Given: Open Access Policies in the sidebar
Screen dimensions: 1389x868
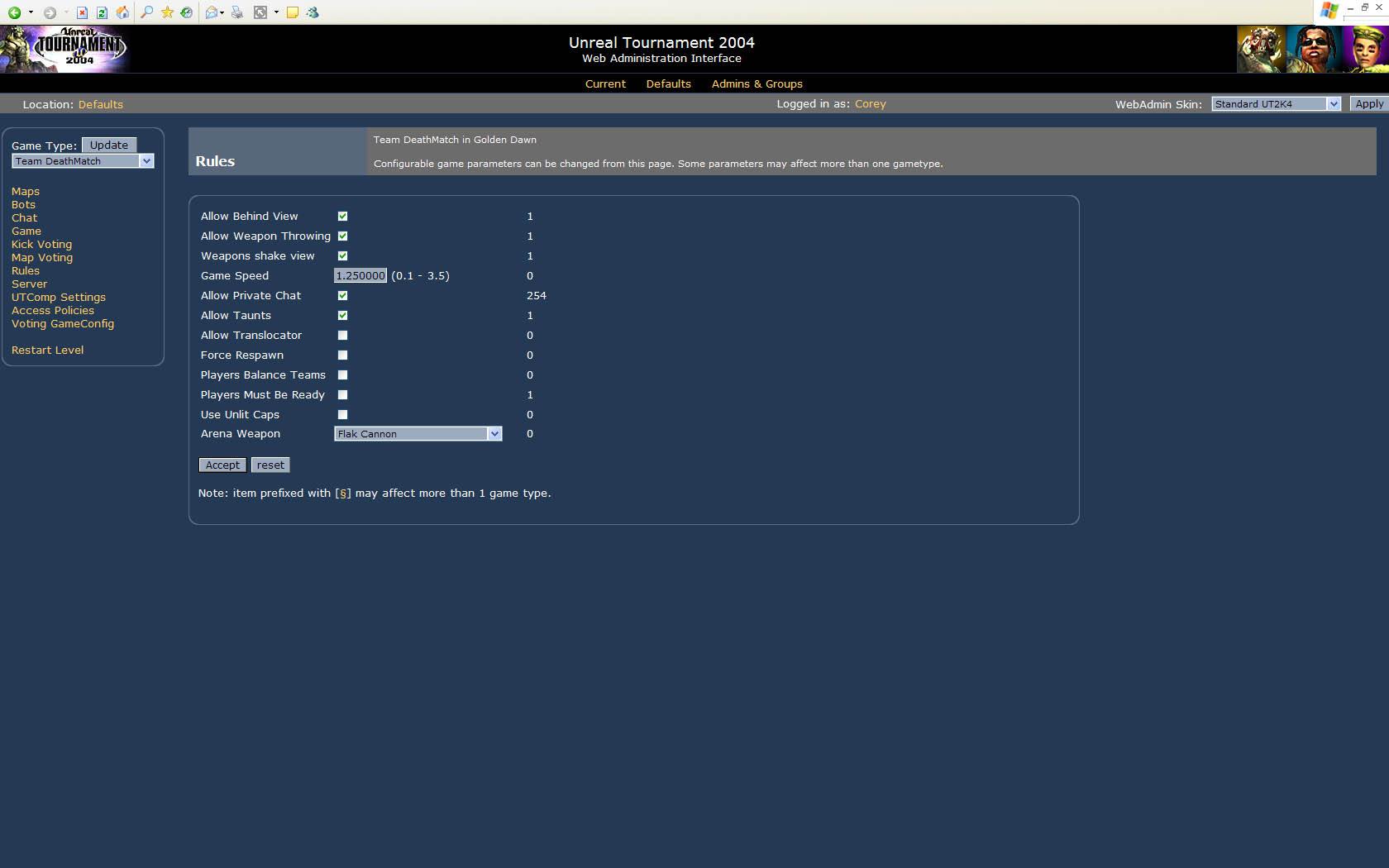Looking at the screenshot, I should pos(53,311).
